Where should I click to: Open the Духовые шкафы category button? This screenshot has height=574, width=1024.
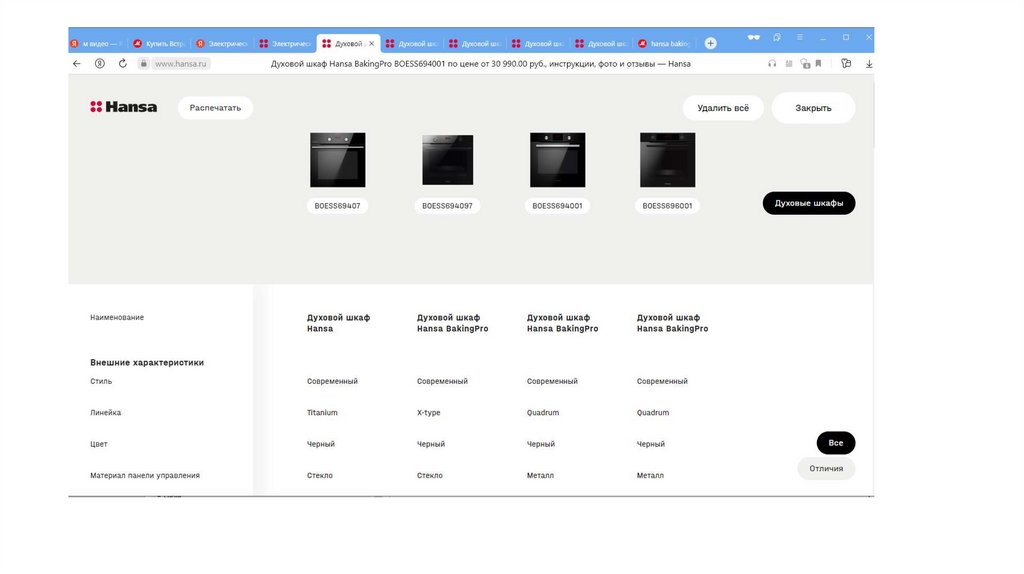[x=808, y=203]
